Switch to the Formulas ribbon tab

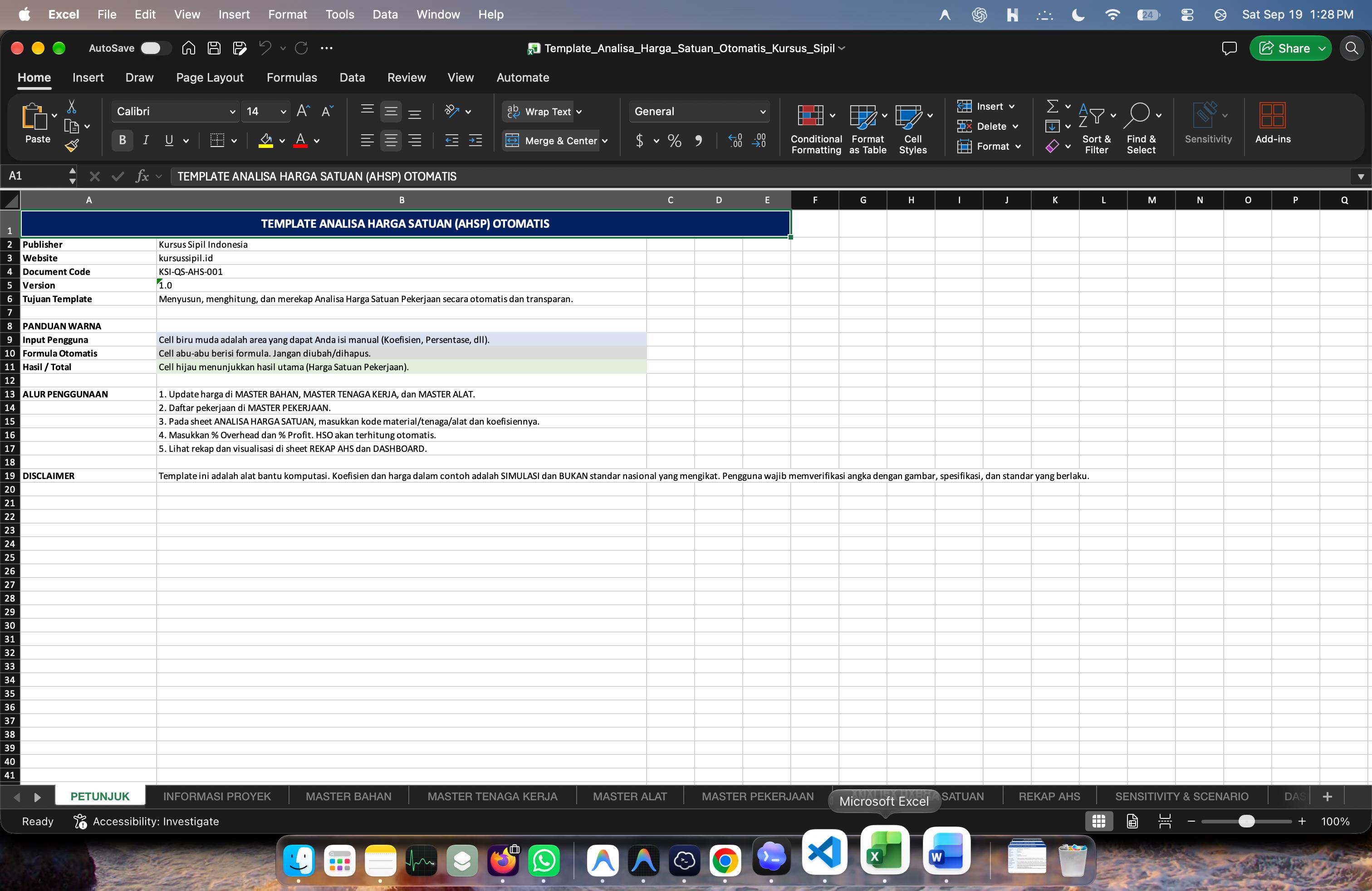coord(292,77)
